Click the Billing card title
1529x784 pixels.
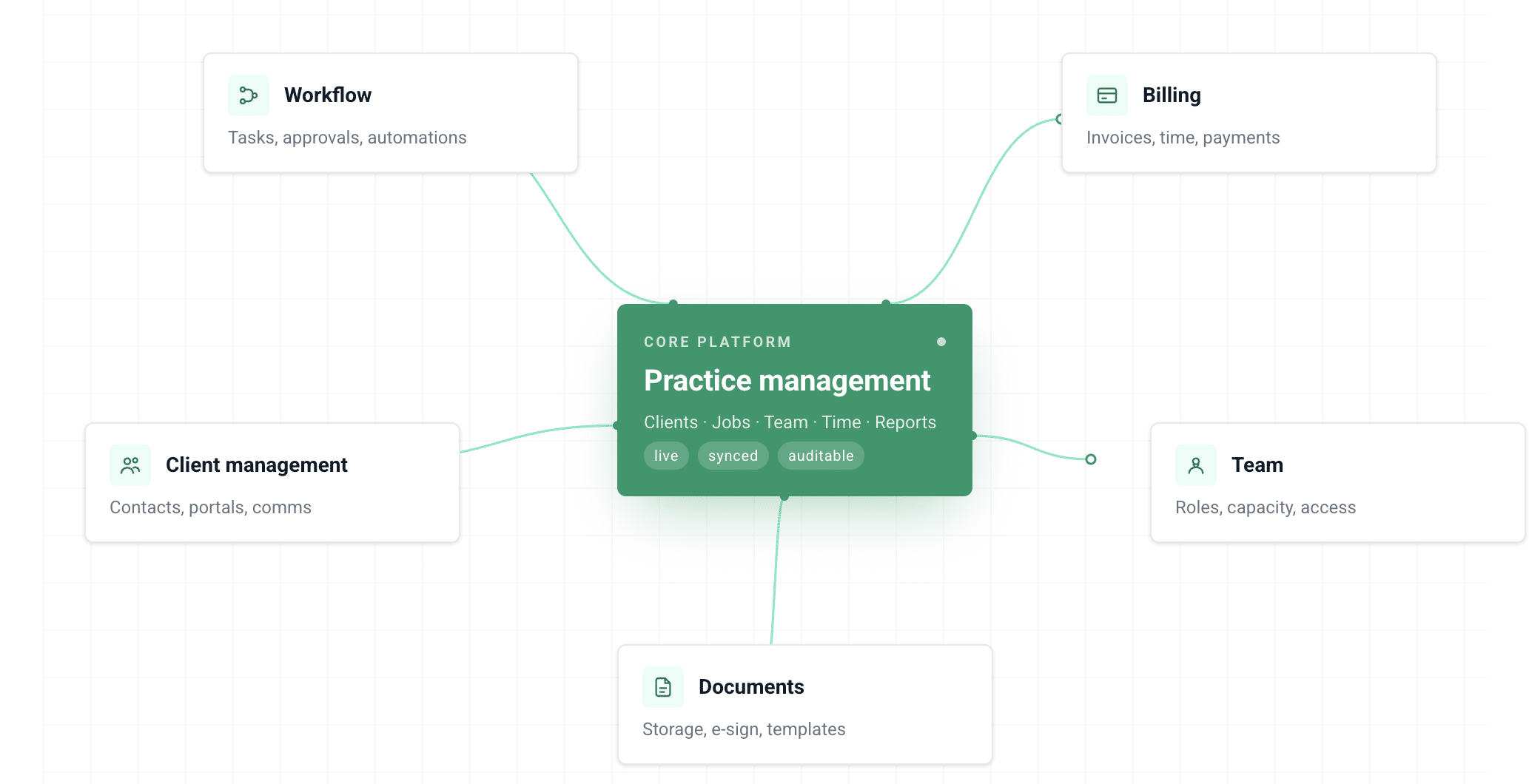[x=1172, y=95]
